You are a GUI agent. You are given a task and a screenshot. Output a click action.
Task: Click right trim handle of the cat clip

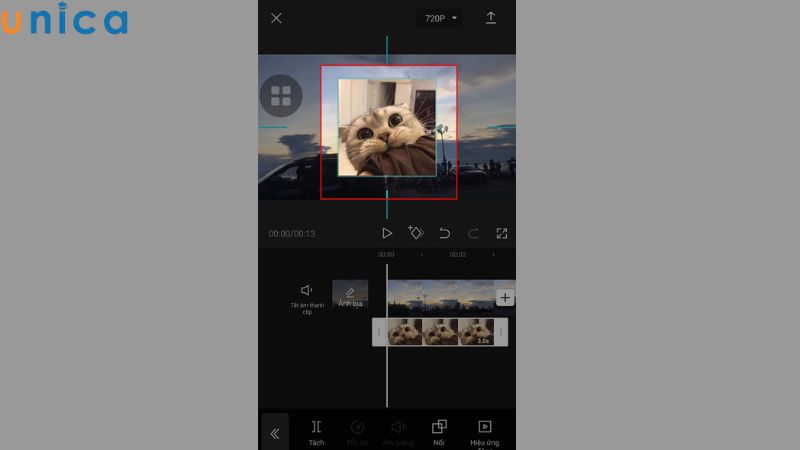click(x=501, y=332)
